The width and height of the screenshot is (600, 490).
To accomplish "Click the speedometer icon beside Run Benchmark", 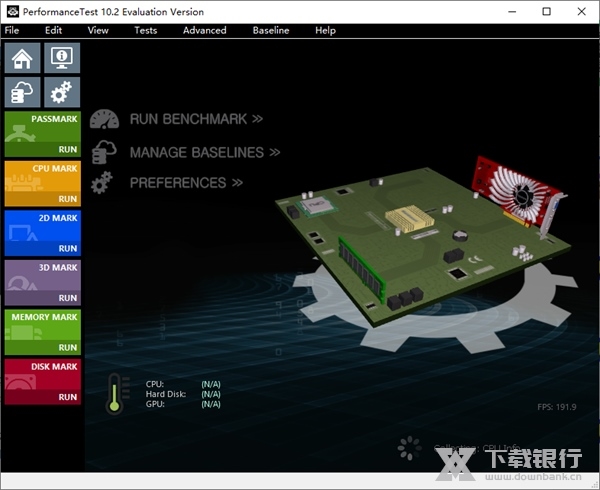I will coord(104,120).
